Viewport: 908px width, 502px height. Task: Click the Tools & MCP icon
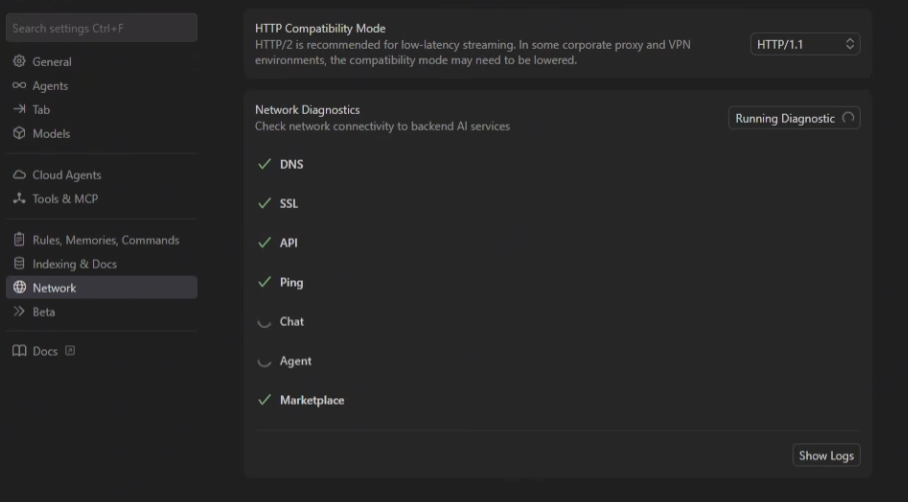[19, 199]
